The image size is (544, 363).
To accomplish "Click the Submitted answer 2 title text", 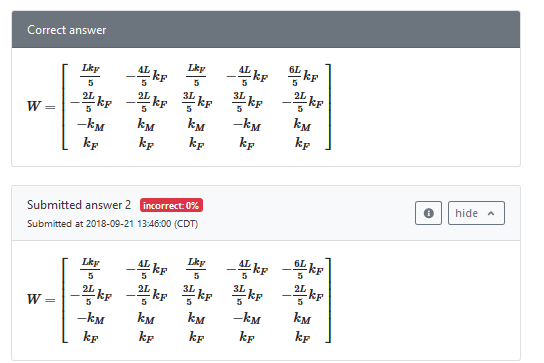I will [x=79, y=205].
